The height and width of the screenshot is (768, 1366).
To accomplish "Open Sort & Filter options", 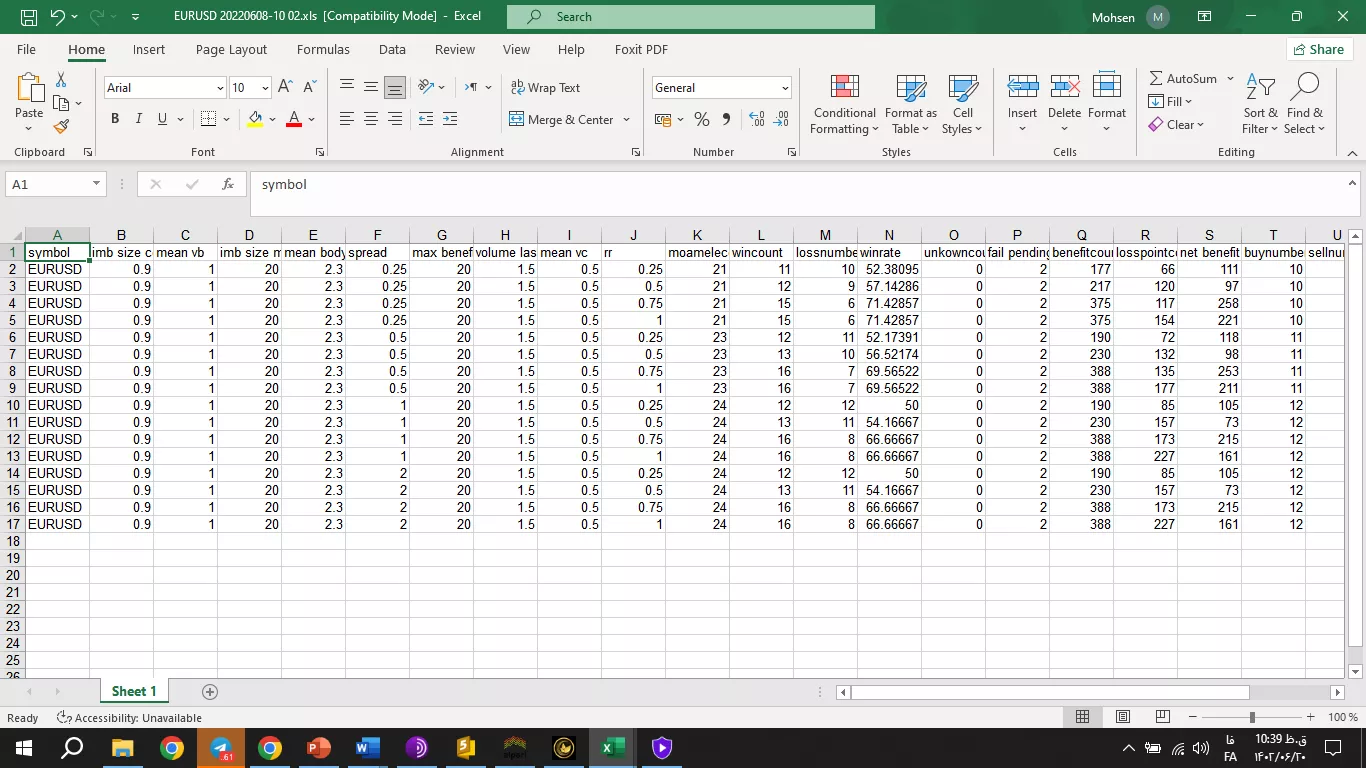I will tap(1260, 105).
